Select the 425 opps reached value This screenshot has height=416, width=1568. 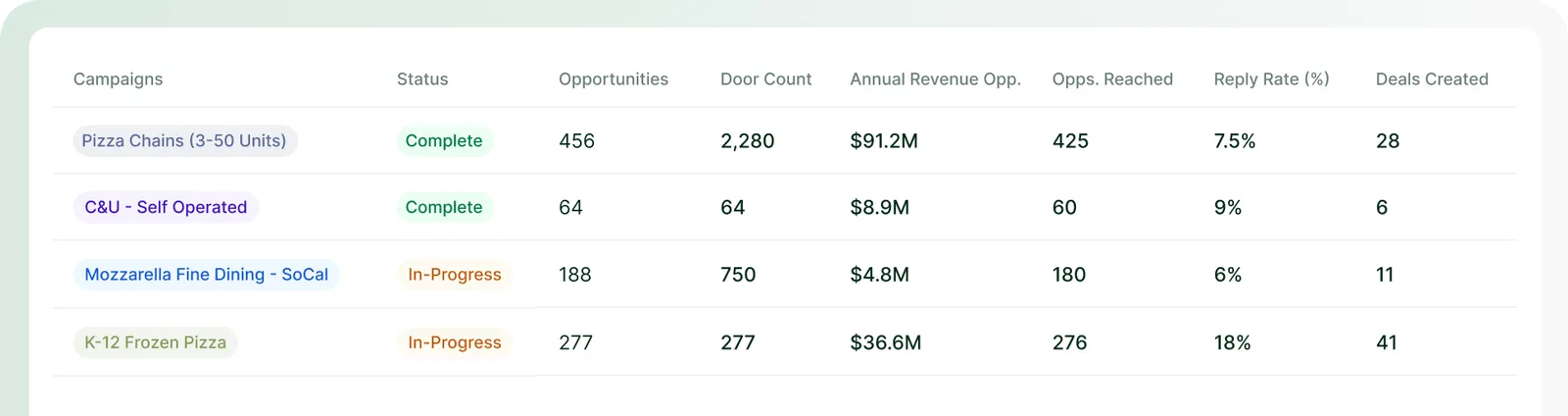pyautogui.click(x=1070, y=141)
